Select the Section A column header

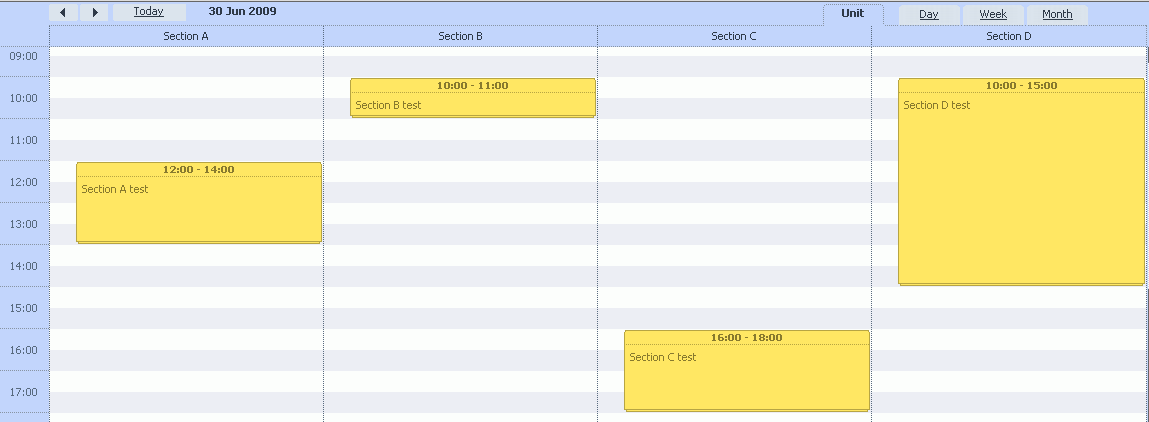click(186, 36)
